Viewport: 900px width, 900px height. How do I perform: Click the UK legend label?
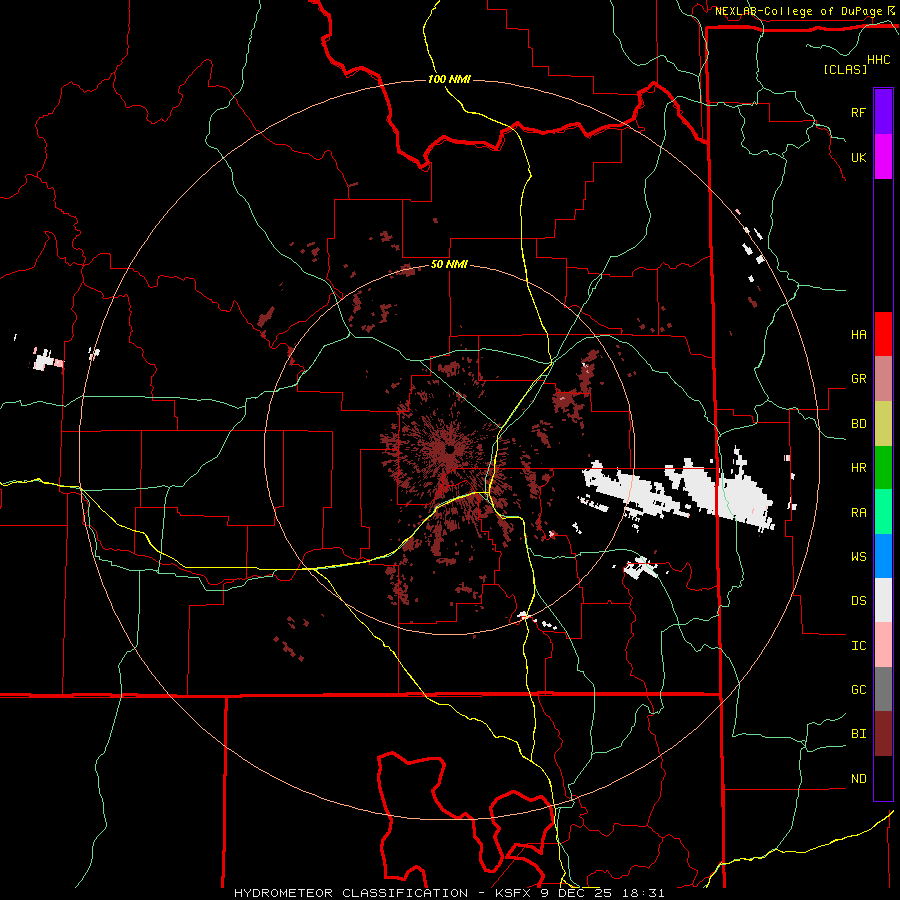[859, 157]
